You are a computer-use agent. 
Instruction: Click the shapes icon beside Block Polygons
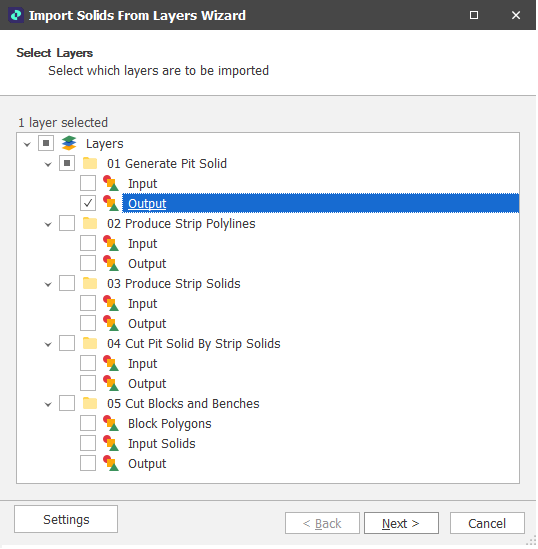click(x=111, y=423)
